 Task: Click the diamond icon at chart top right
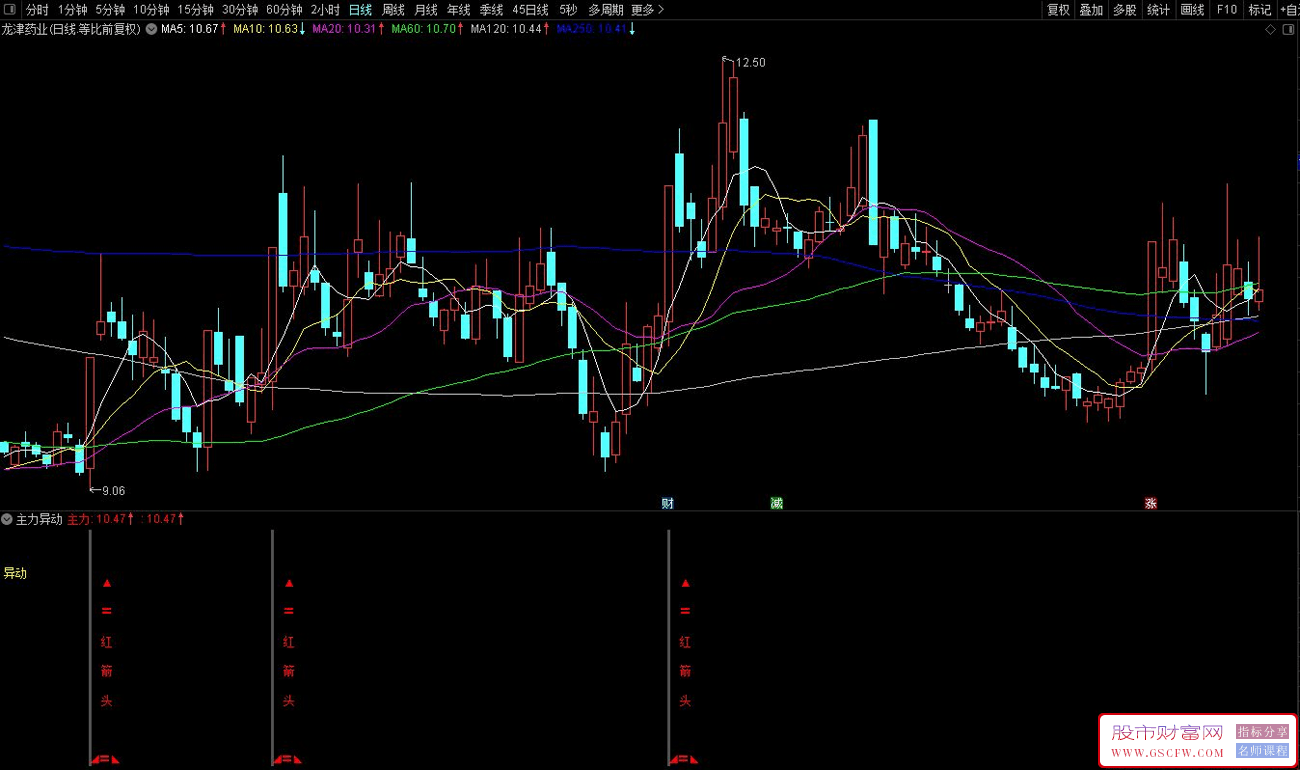(x=1271, y=29)
